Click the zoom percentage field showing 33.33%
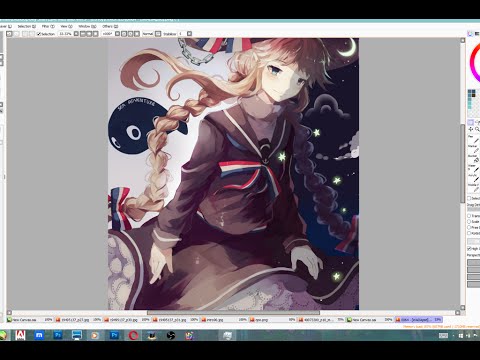 pyautogui.click(x=65, y=34)
